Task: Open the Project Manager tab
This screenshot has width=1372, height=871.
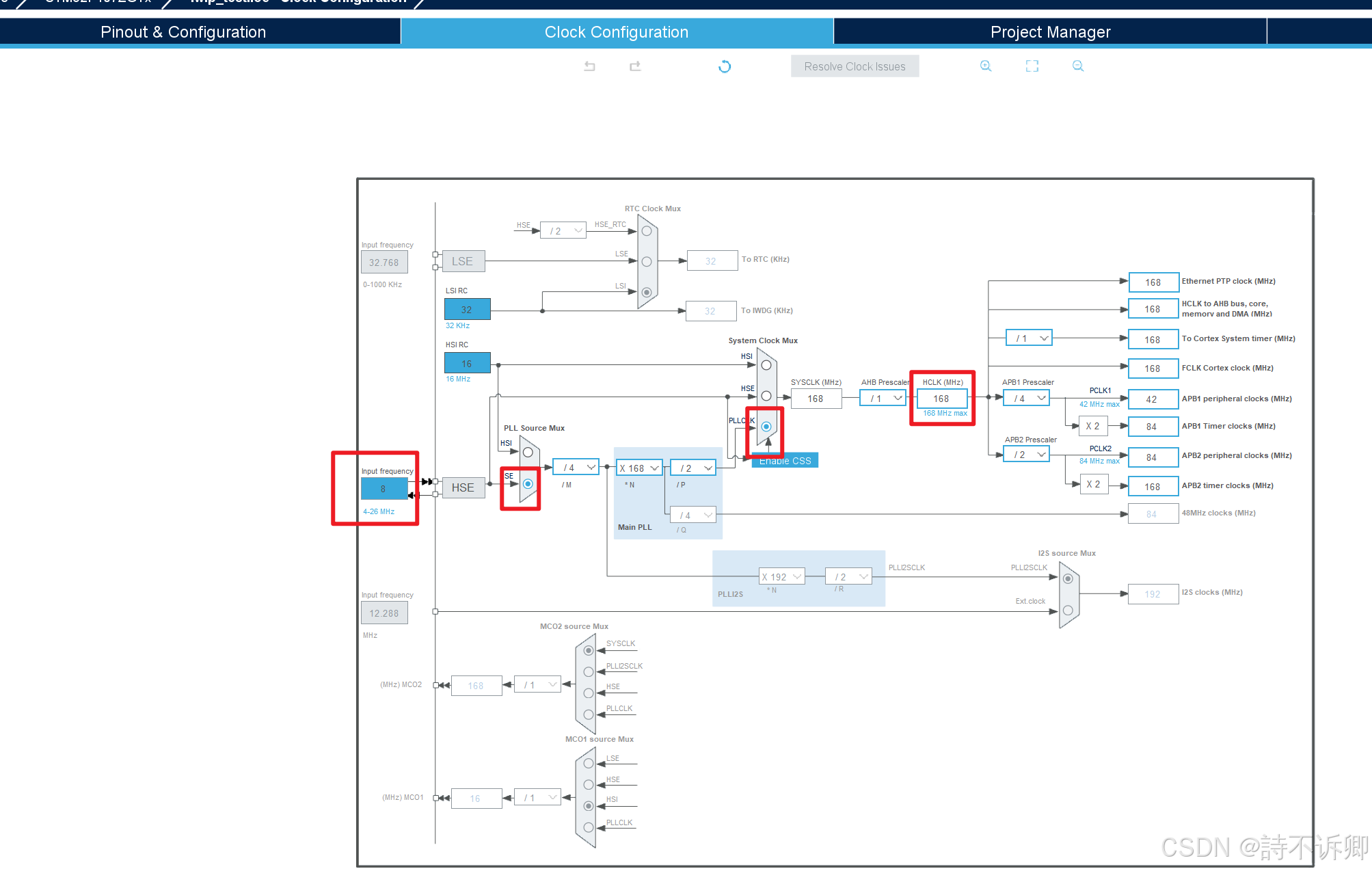Action: click(1050, 32)
